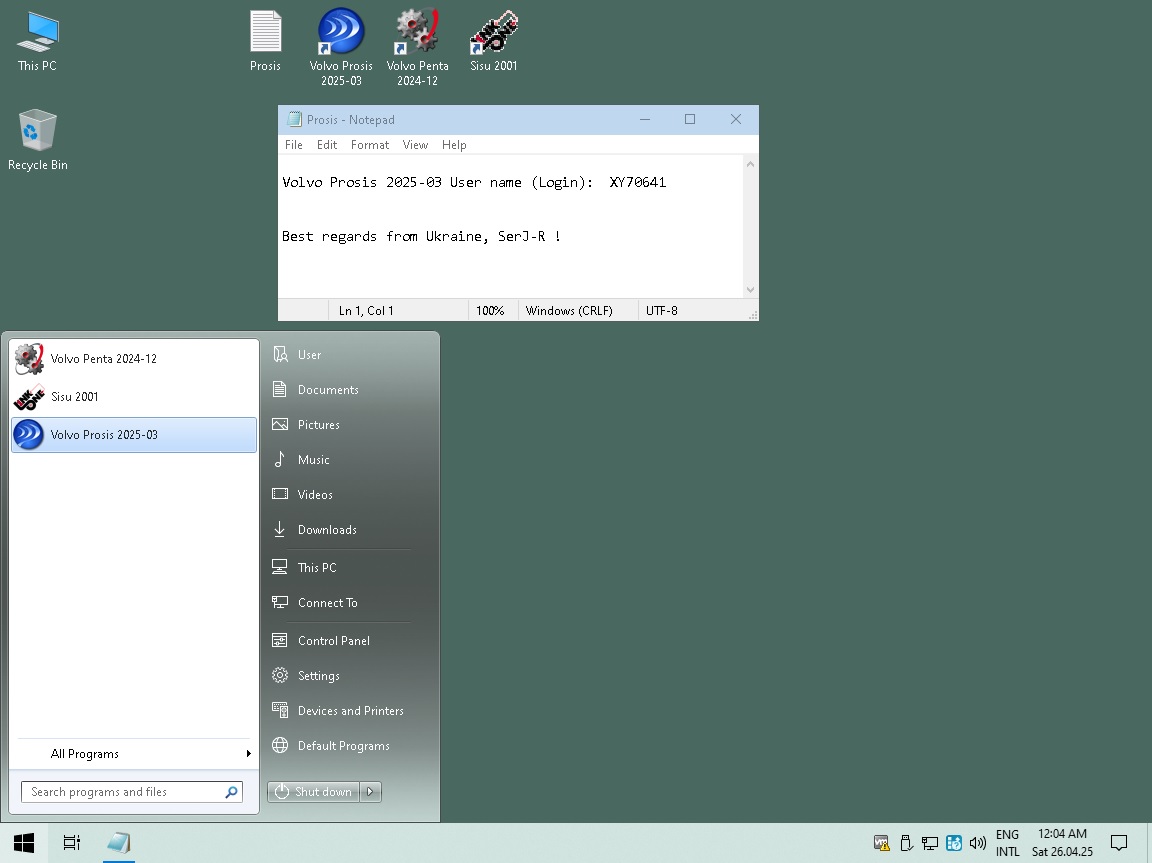Select Volvo Penta 2024-12 desktop shortcut

(x=417, y=48)
